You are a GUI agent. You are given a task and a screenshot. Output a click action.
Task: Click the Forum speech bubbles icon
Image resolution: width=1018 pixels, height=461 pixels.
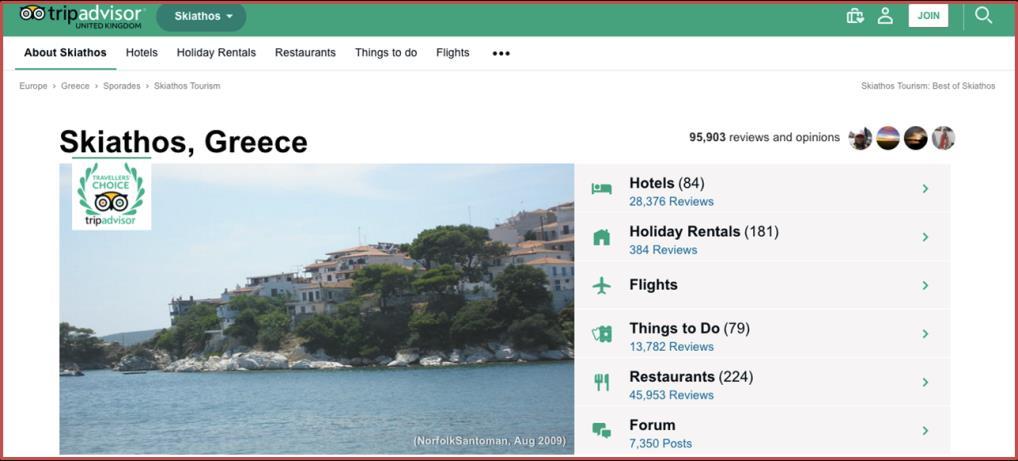tap(601, 430)
